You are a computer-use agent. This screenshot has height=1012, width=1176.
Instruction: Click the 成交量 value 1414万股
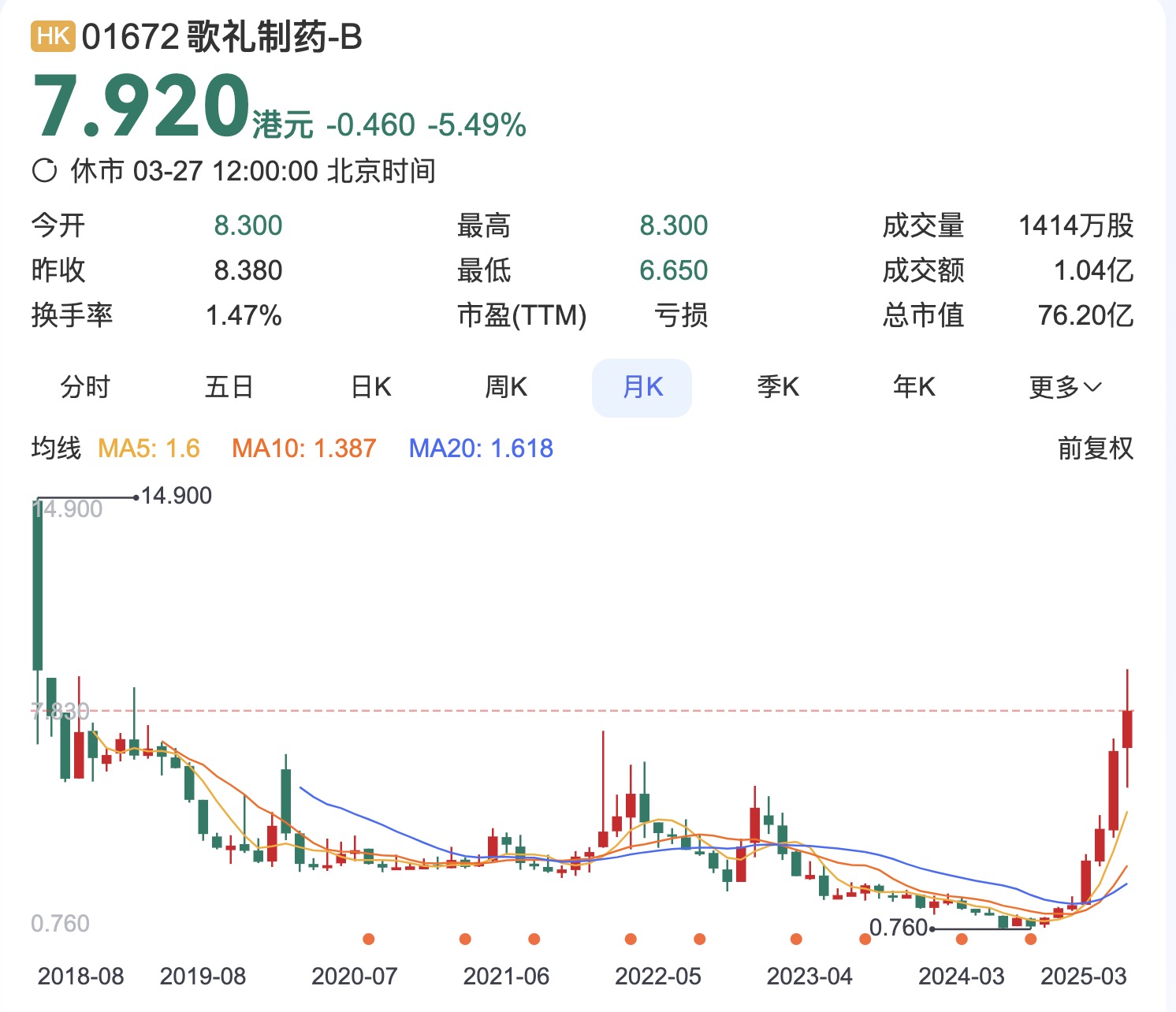coord(1076,225)
